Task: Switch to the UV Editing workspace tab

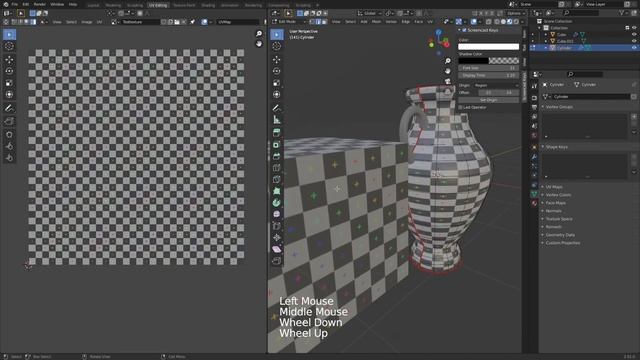Action: [158, 5]
